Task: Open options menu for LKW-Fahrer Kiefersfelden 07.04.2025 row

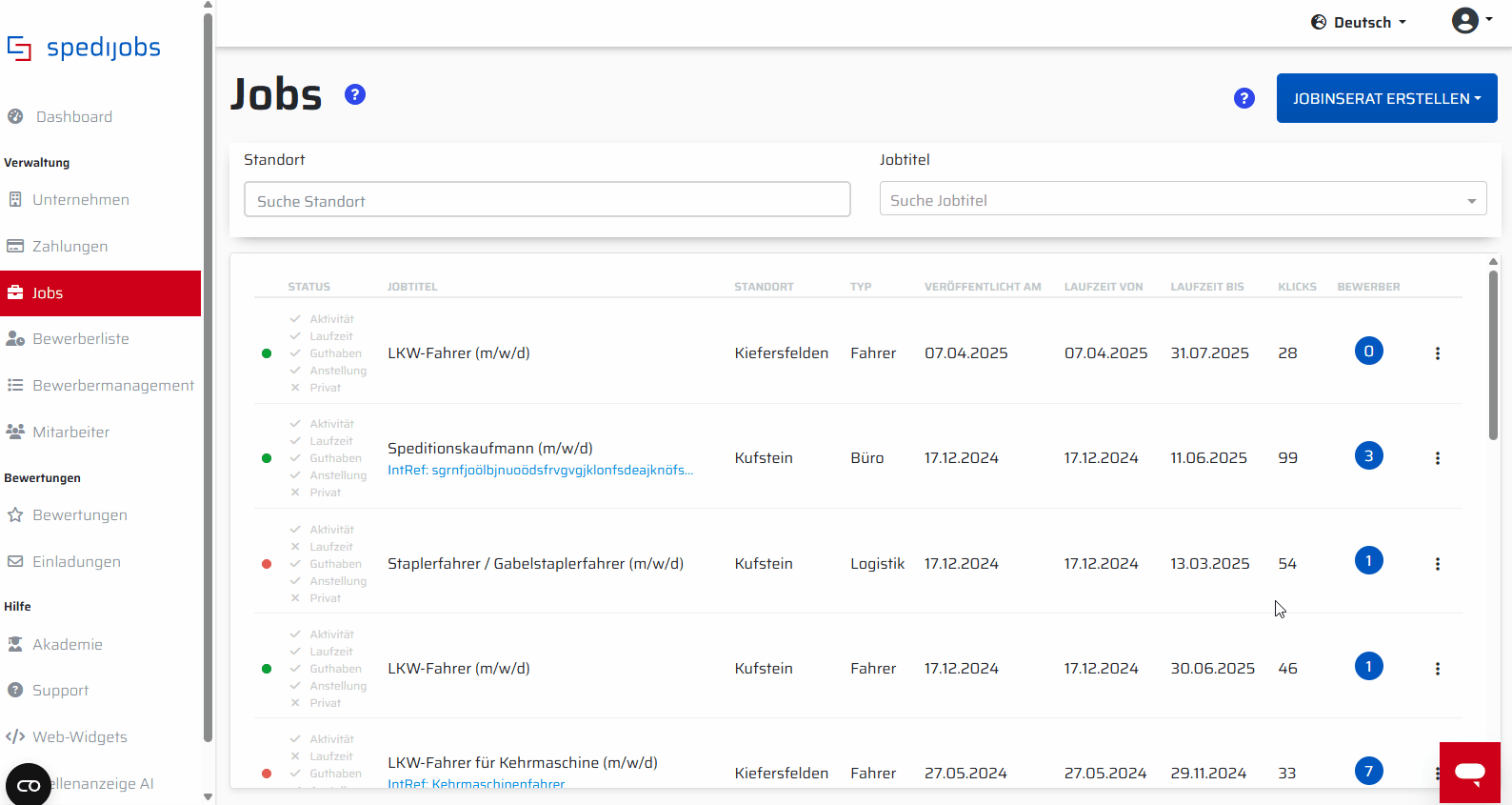Action: tap(1438, 353)
